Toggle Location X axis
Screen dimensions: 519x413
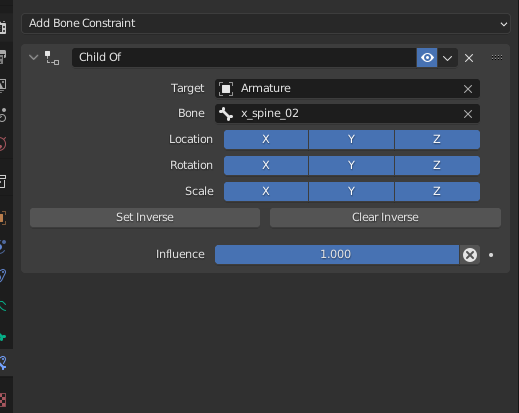click(x=266, y=139)
